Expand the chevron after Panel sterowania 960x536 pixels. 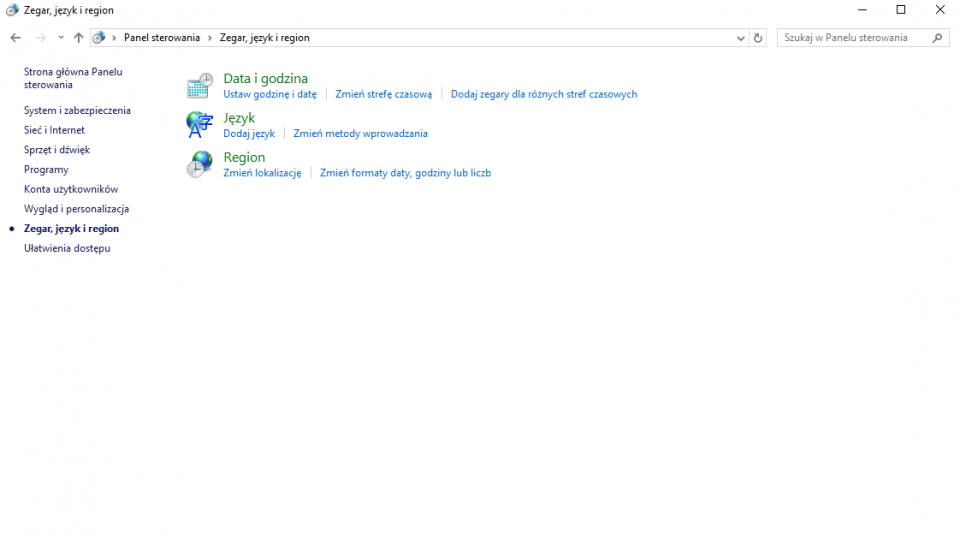210,38
